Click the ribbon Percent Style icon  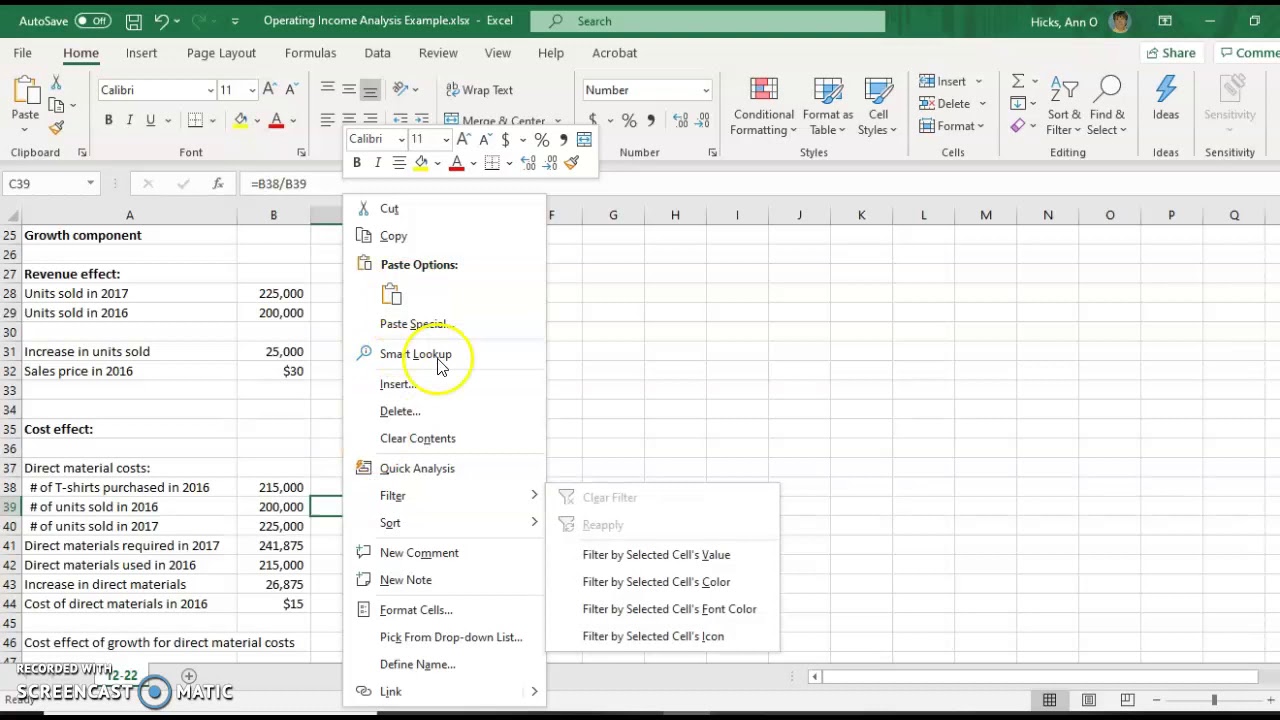coord(629,121)
